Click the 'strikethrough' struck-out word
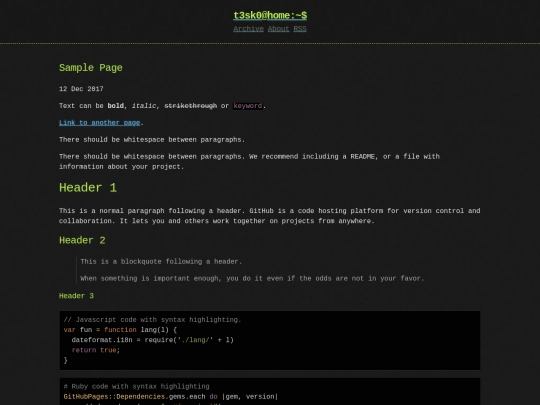 pos(191,106)
